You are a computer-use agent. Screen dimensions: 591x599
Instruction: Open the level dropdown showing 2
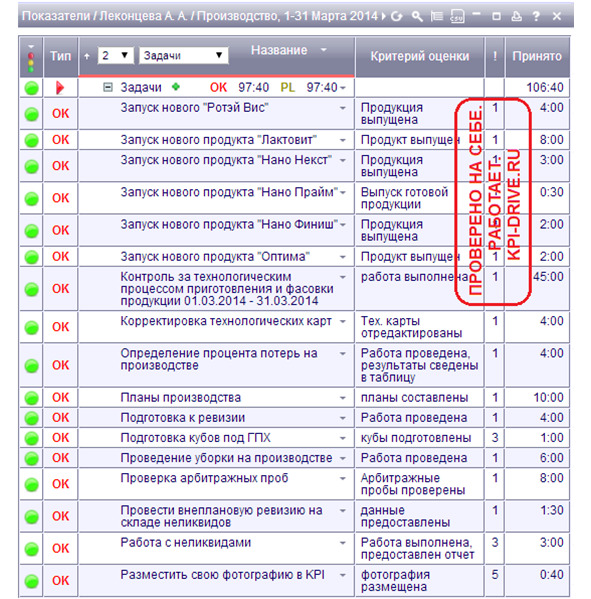click(115, 55)
